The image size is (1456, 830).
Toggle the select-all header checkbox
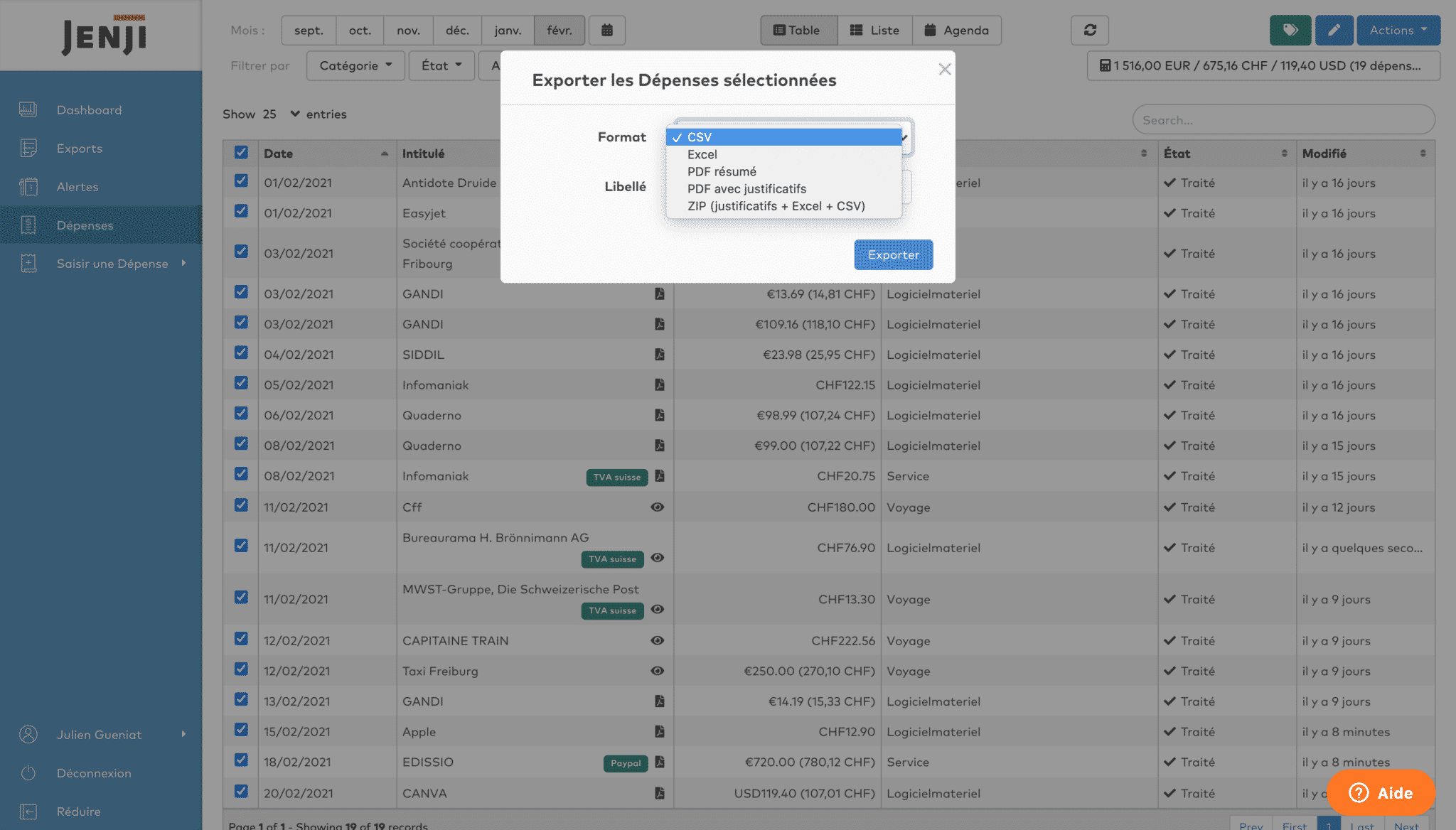coord(241,153)
